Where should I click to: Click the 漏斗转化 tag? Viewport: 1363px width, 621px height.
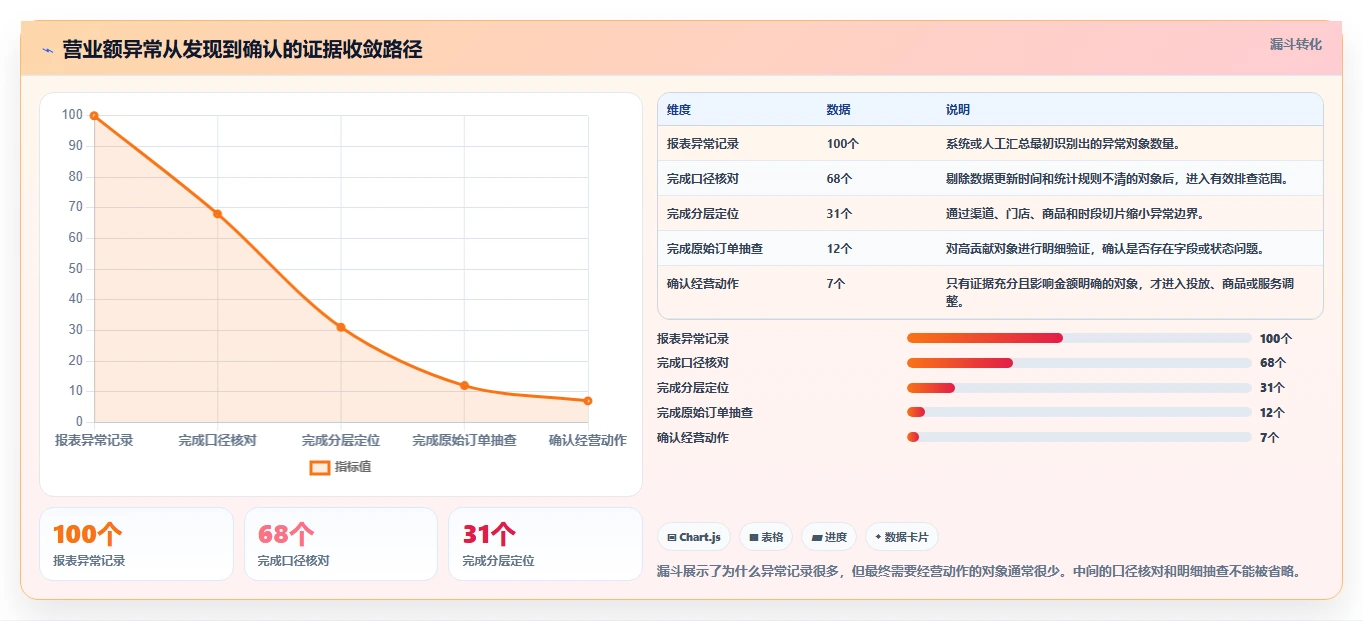(x=1295, y=44)
